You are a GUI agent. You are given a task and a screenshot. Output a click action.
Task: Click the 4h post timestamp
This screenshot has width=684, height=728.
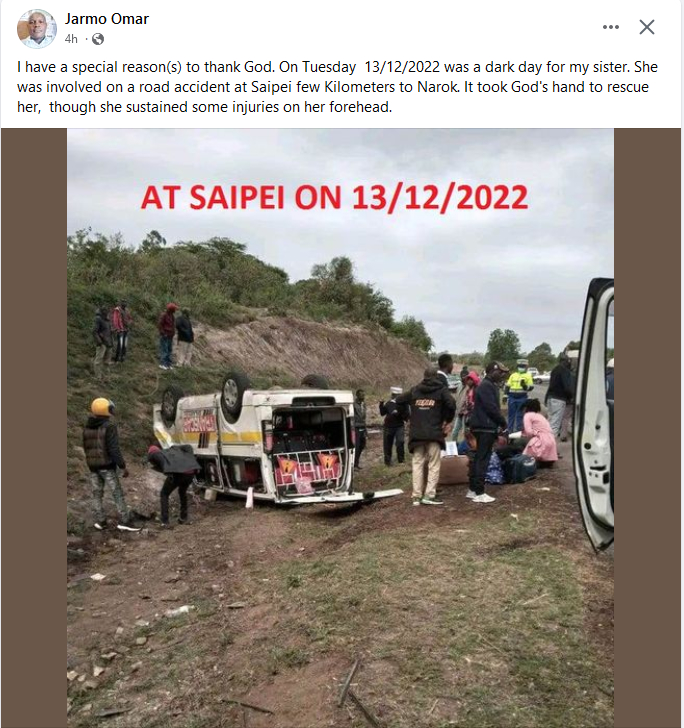click(x=71, y=39)
